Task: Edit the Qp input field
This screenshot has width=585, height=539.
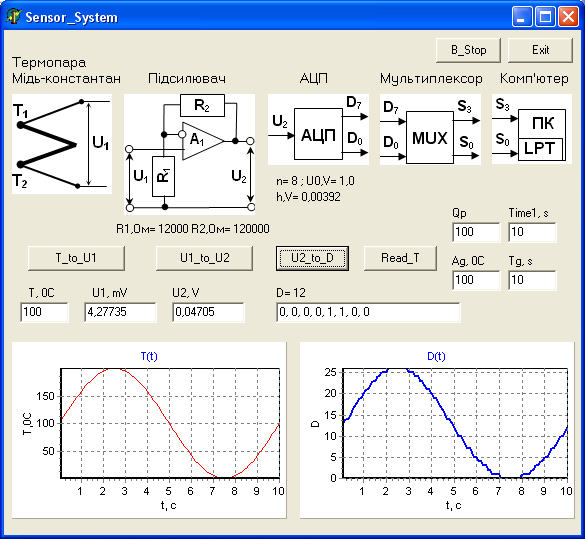Action: [x=476, y=232]
